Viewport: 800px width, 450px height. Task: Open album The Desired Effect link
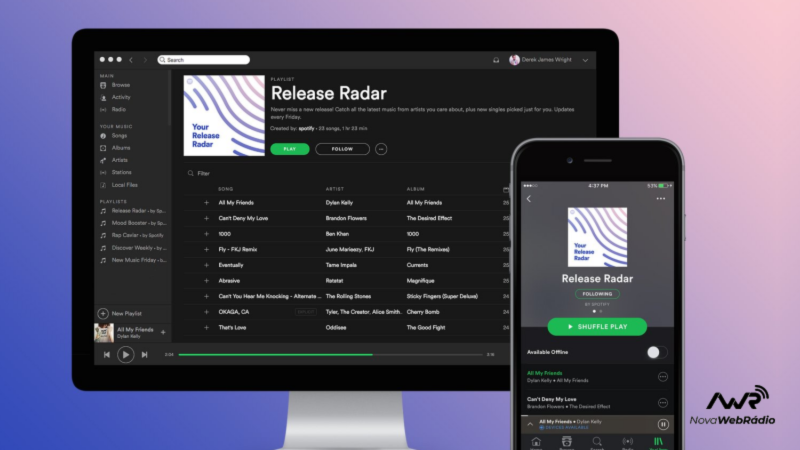click(429, 218)
